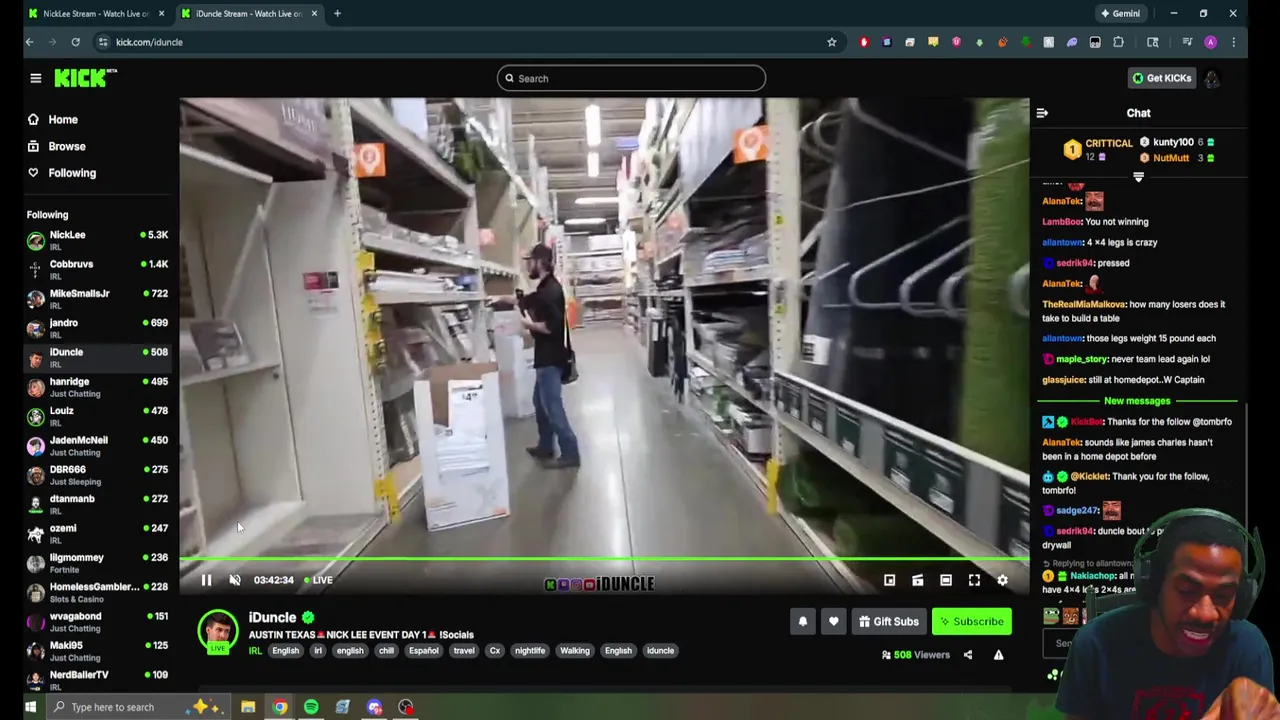Select the Español stream tag

tap(423, 651)
